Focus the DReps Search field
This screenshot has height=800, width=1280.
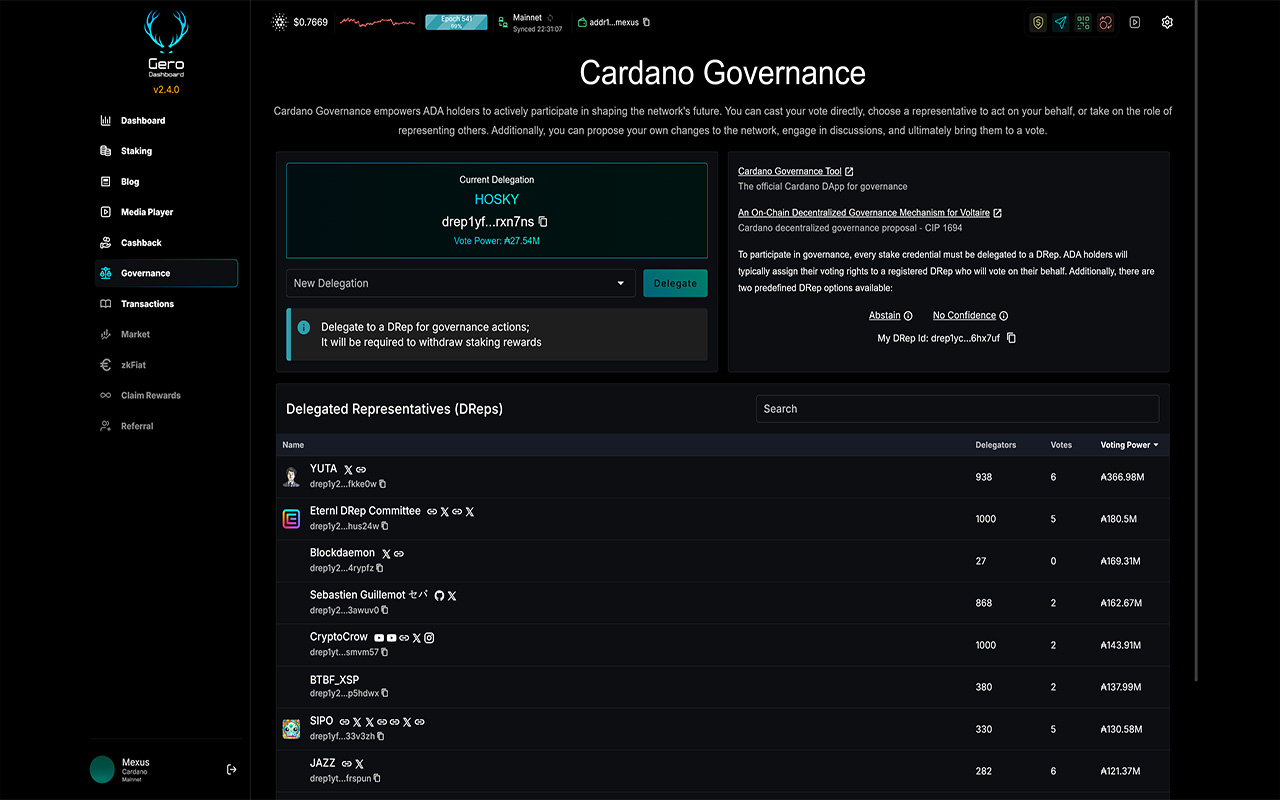point(957,409)
